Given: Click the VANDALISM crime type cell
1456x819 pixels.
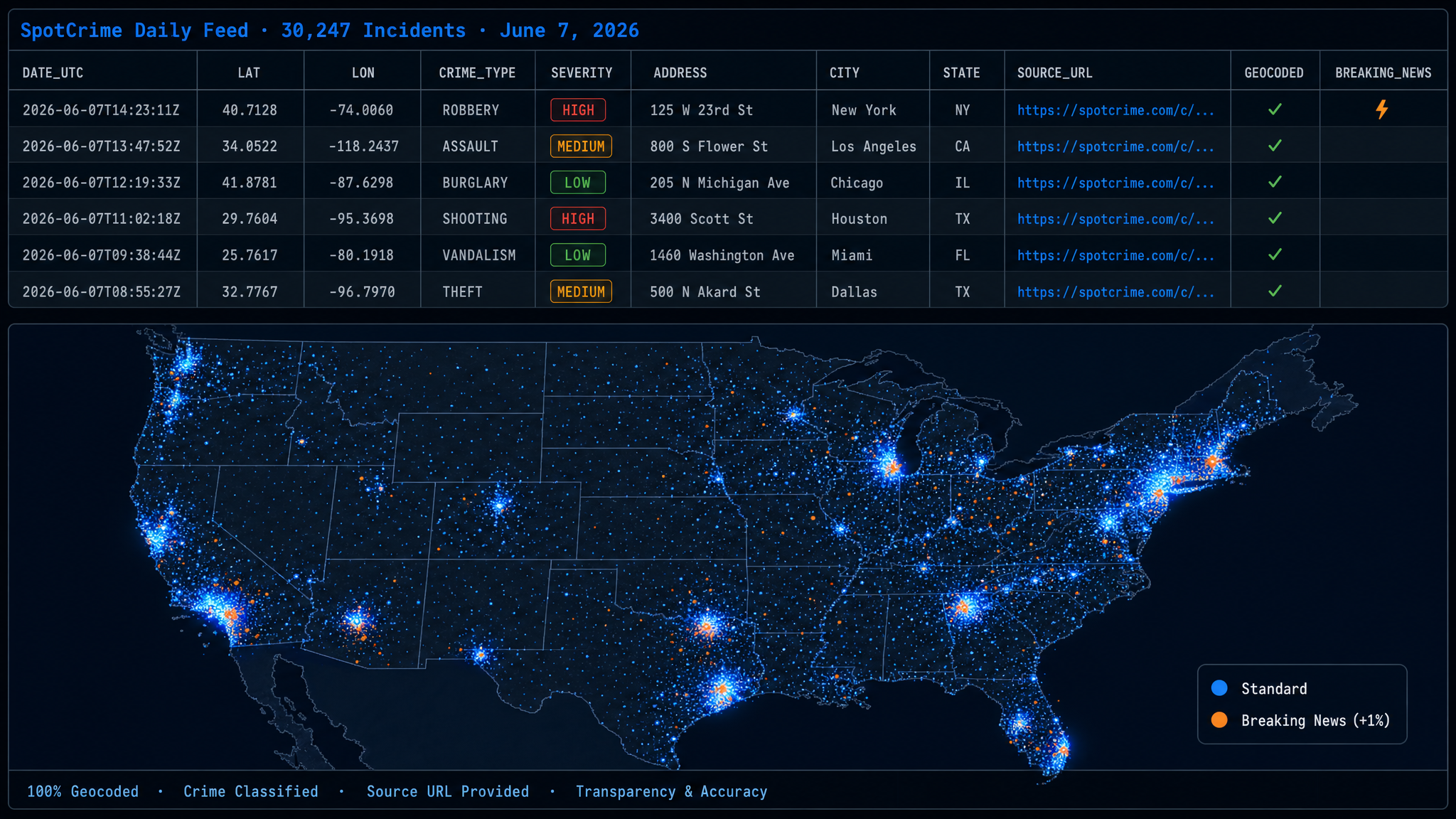Looking at the screenshot, I should (x=479, y=255).
